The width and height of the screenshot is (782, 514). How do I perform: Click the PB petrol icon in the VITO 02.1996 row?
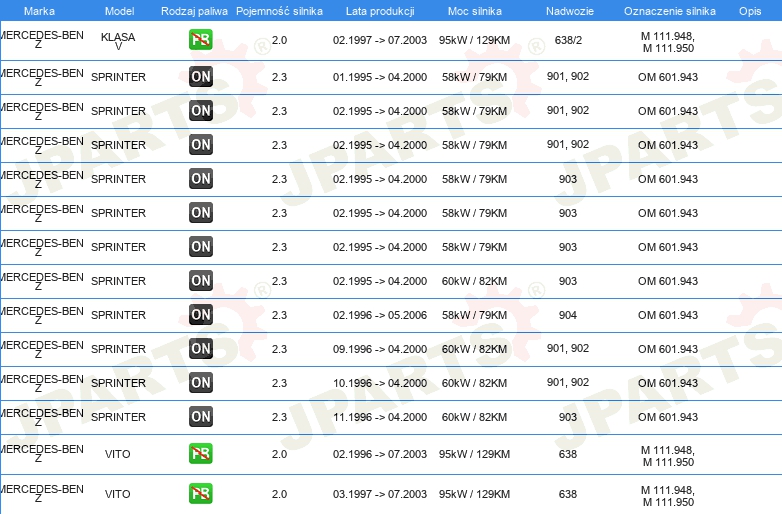pos(200,454)
